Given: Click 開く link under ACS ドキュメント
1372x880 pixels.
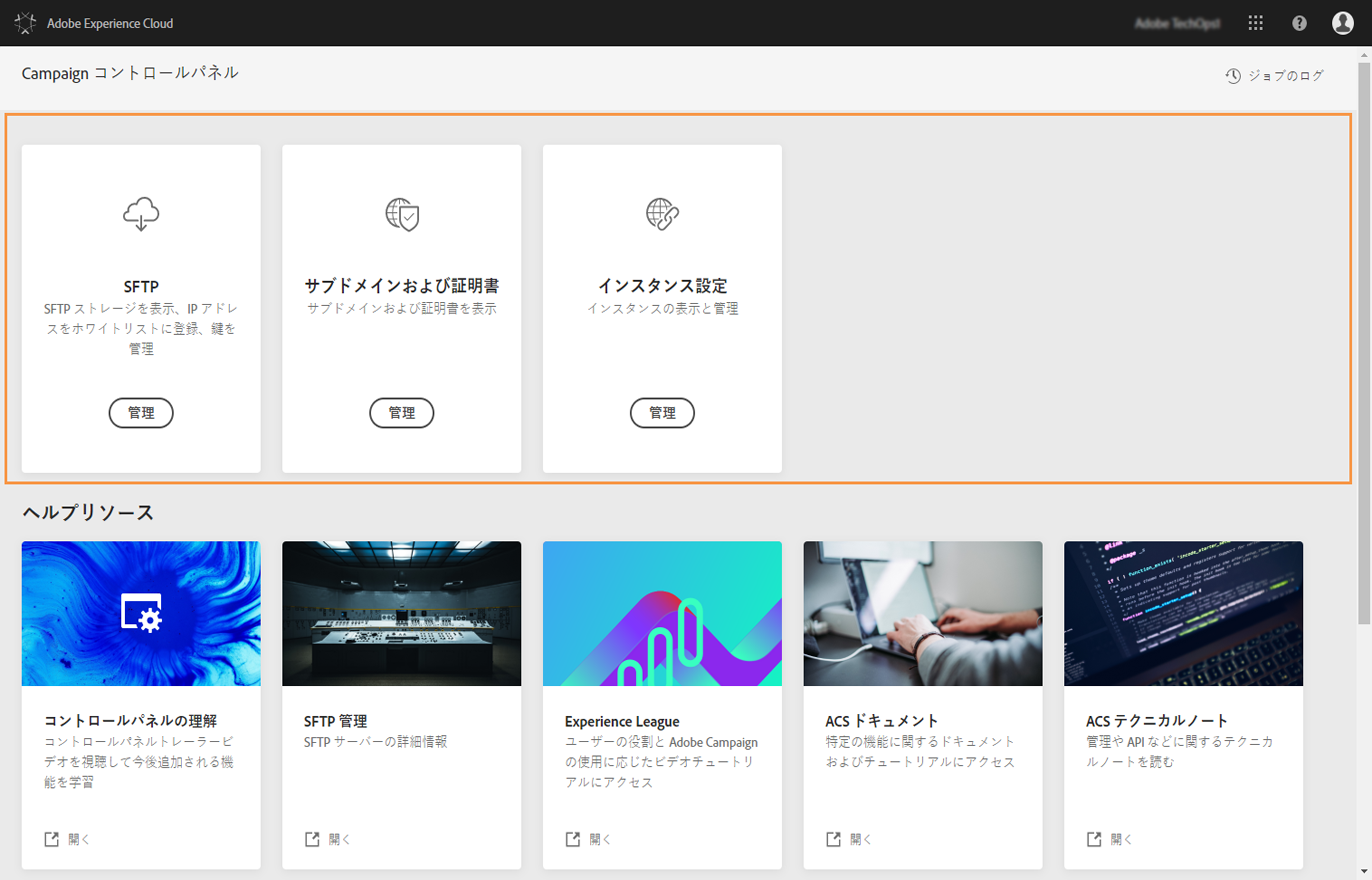Looking at the screenshot, I should [861, 839].
